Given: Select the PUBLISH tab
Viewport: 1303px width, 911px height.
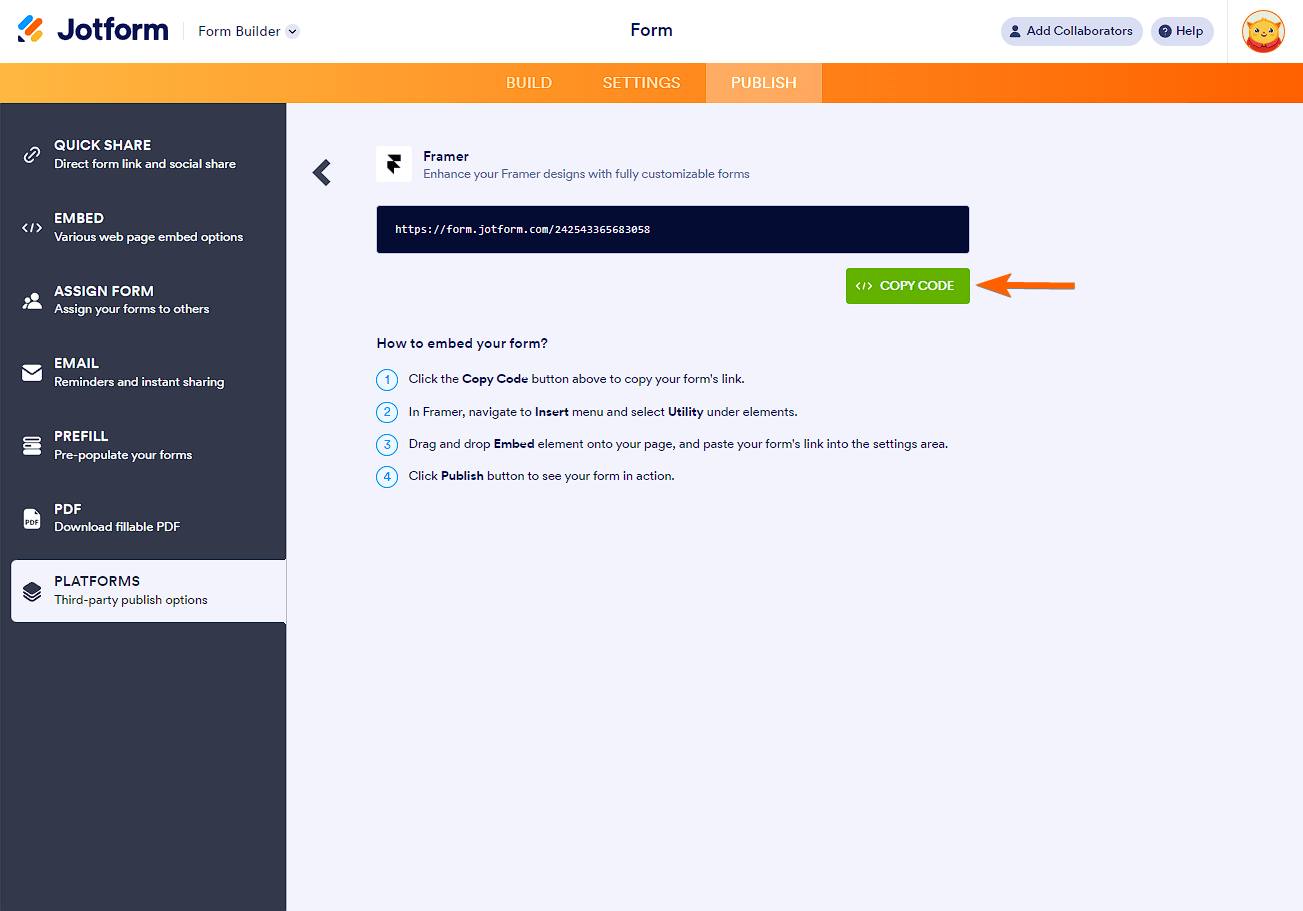Looking at the screenshot, I should tap(764, 83).
